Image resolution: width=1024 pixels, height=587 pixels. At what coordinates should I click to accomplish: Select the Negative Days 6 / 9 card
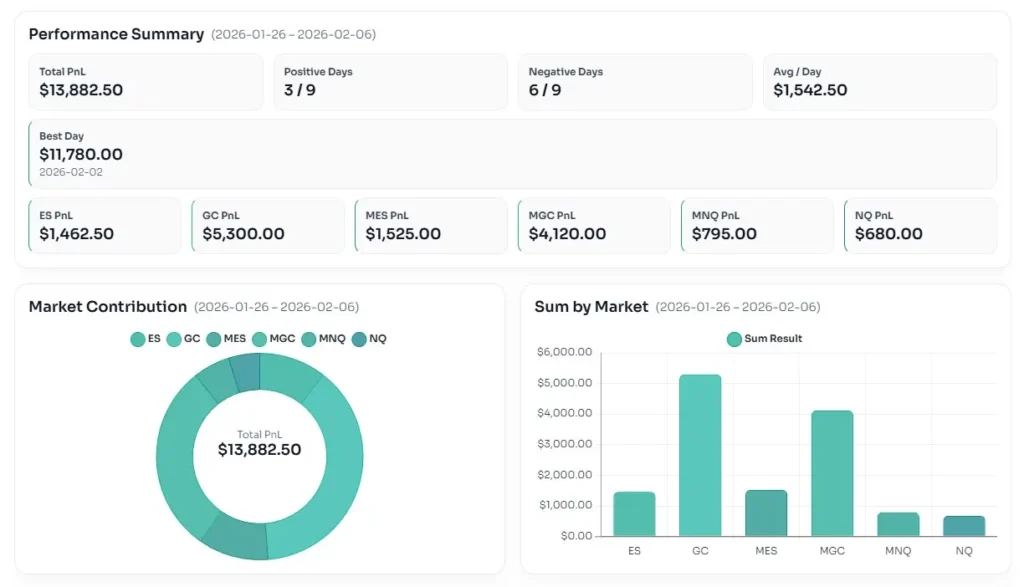pyautogui.click(x=635, y=82)
